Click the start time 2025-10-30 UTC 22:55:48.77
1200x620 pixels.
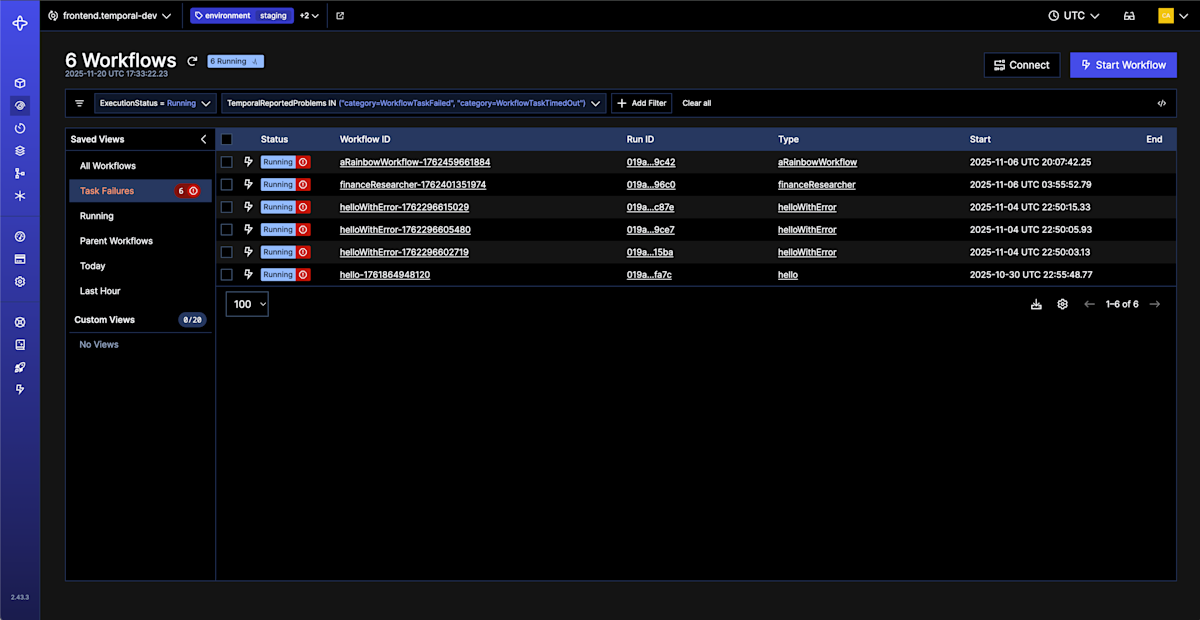[x=1030, y=275]
